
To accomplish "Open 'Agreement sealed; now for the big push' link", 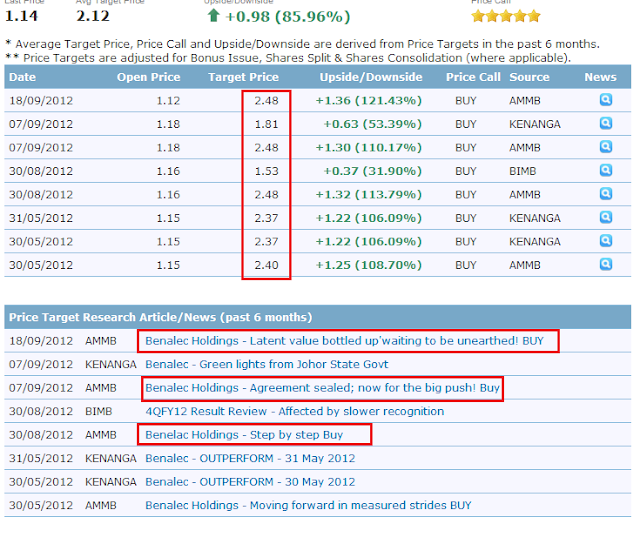I will 322,388.
